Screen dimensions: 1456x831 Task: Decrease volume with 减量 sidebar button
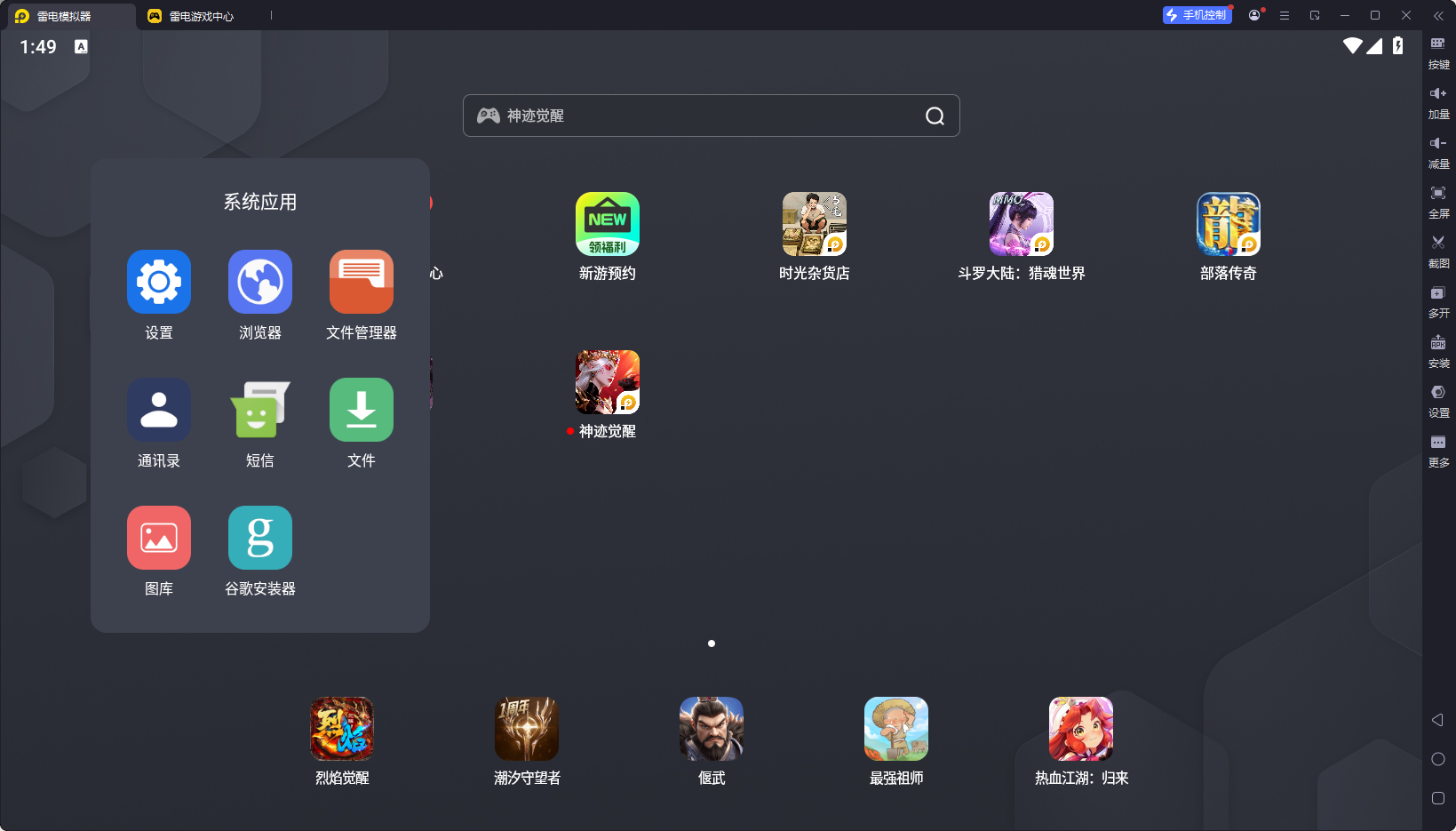pos(1438,152)
